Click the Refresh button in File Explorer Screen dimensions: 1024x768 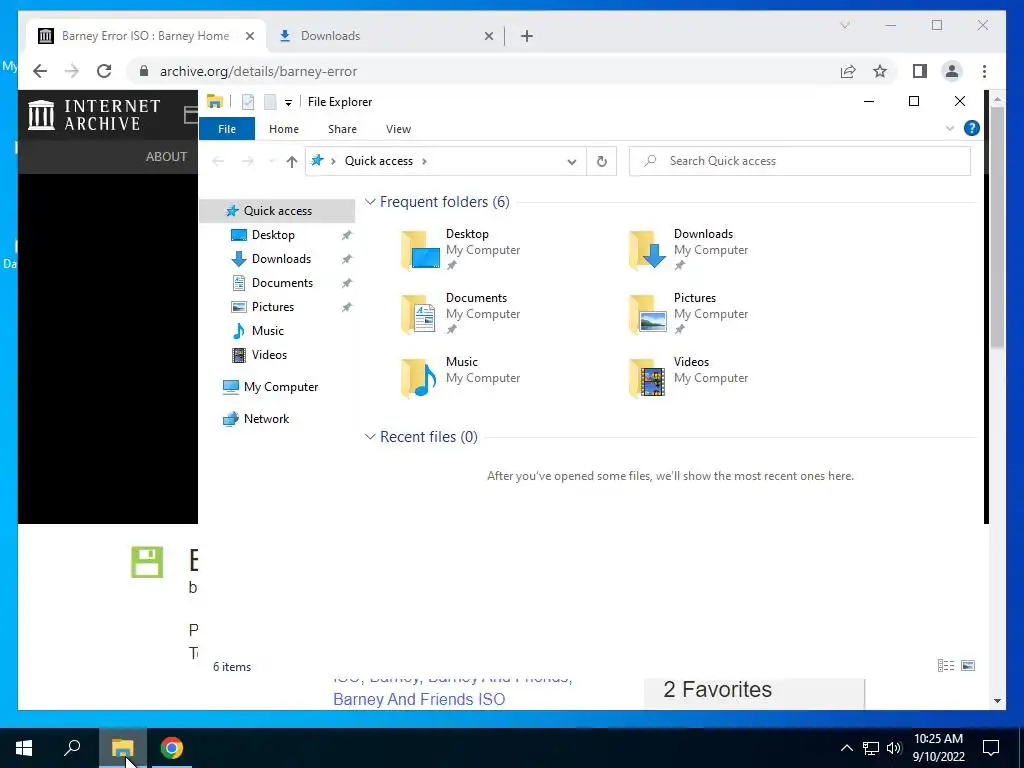(601, 161)
